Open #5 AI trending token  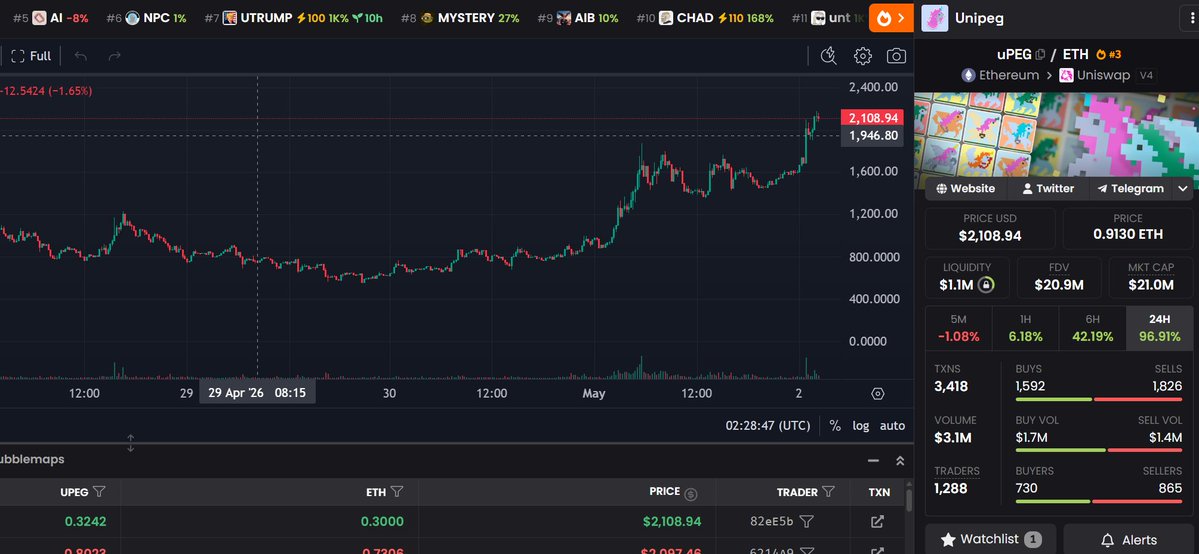[x=51, y=18]
